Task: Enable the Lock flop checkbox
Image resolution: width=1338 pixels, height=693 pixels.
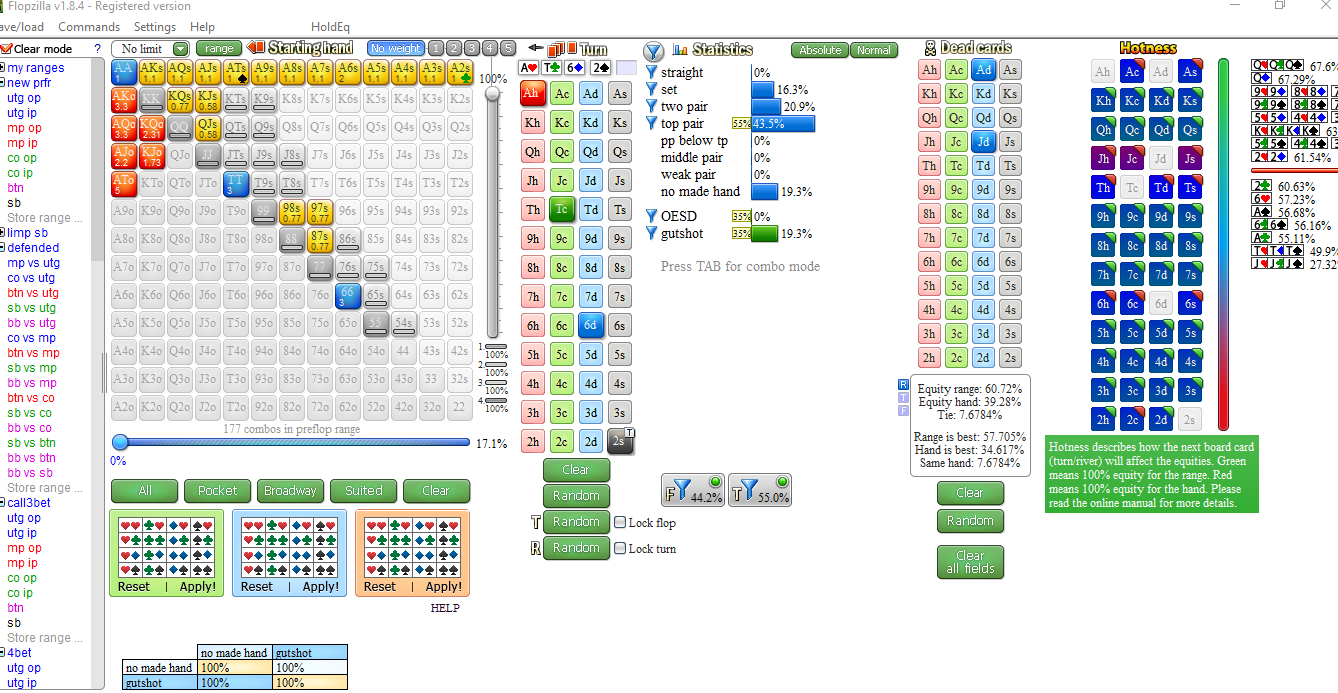Action: click(x=620, y=522)
